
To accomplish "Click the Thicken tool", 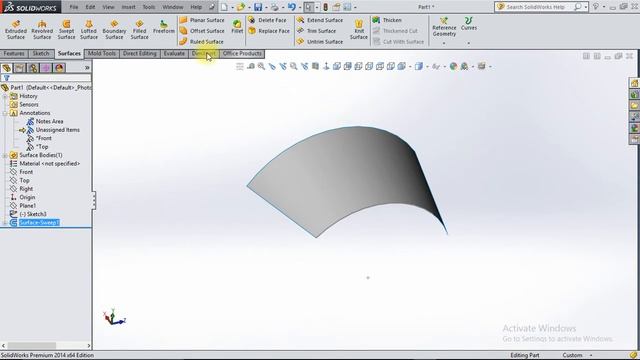I will [387, 20].
